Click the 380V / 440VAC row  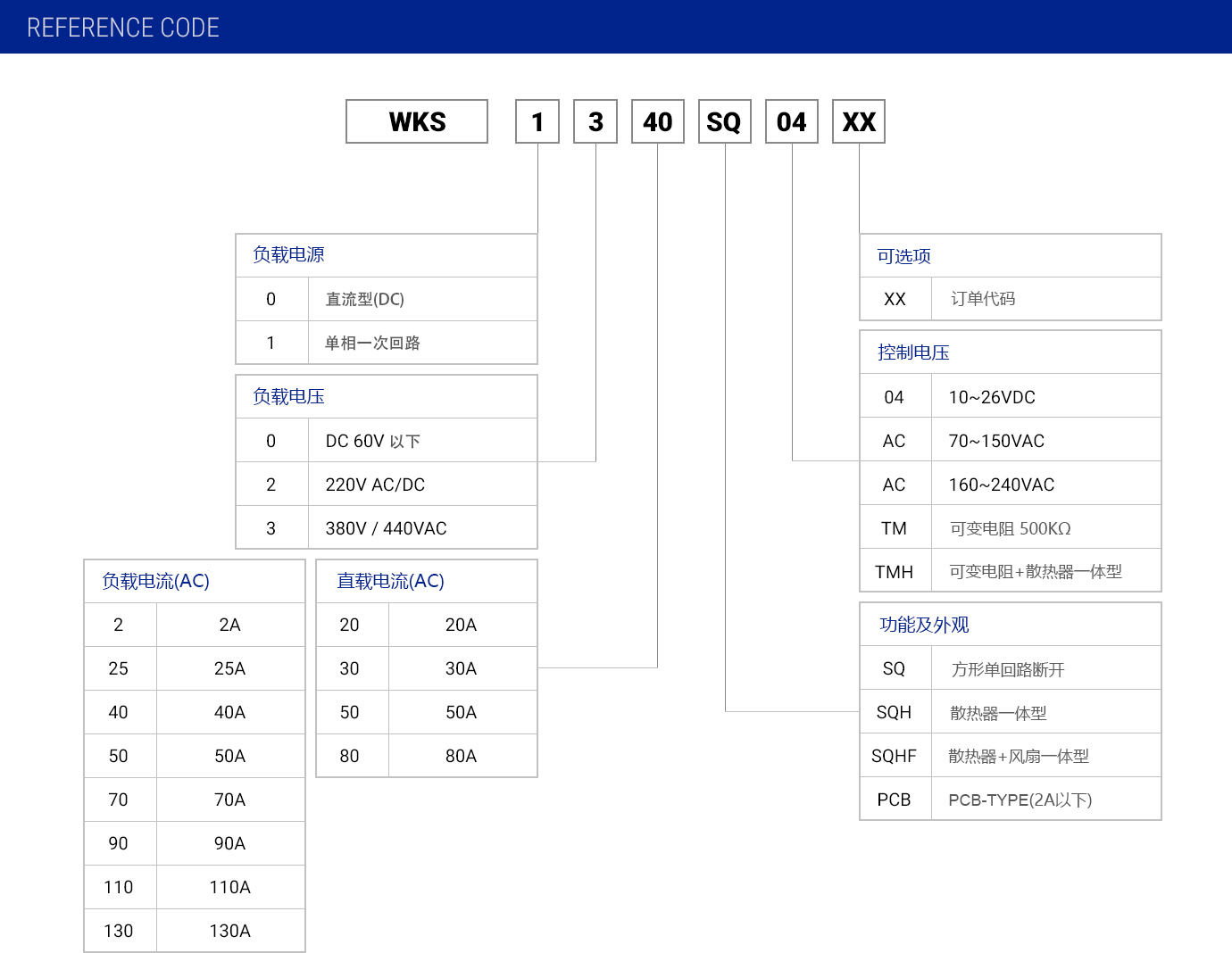coord(386,528)
